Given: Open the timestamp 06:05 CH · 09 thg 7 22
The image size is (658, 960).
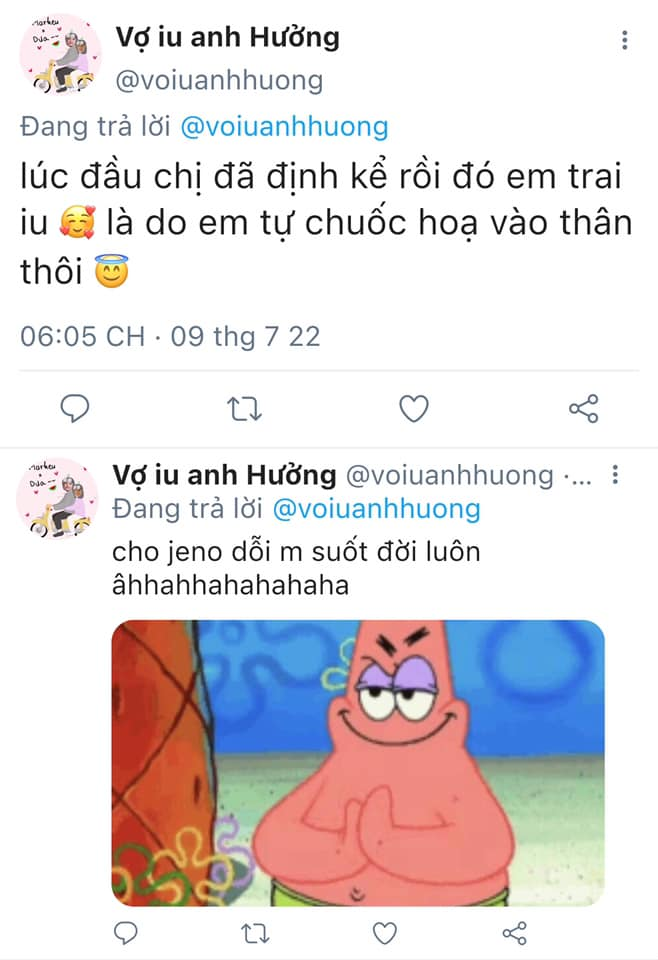Looking at the screenshot, I should [x=170, y=337].
